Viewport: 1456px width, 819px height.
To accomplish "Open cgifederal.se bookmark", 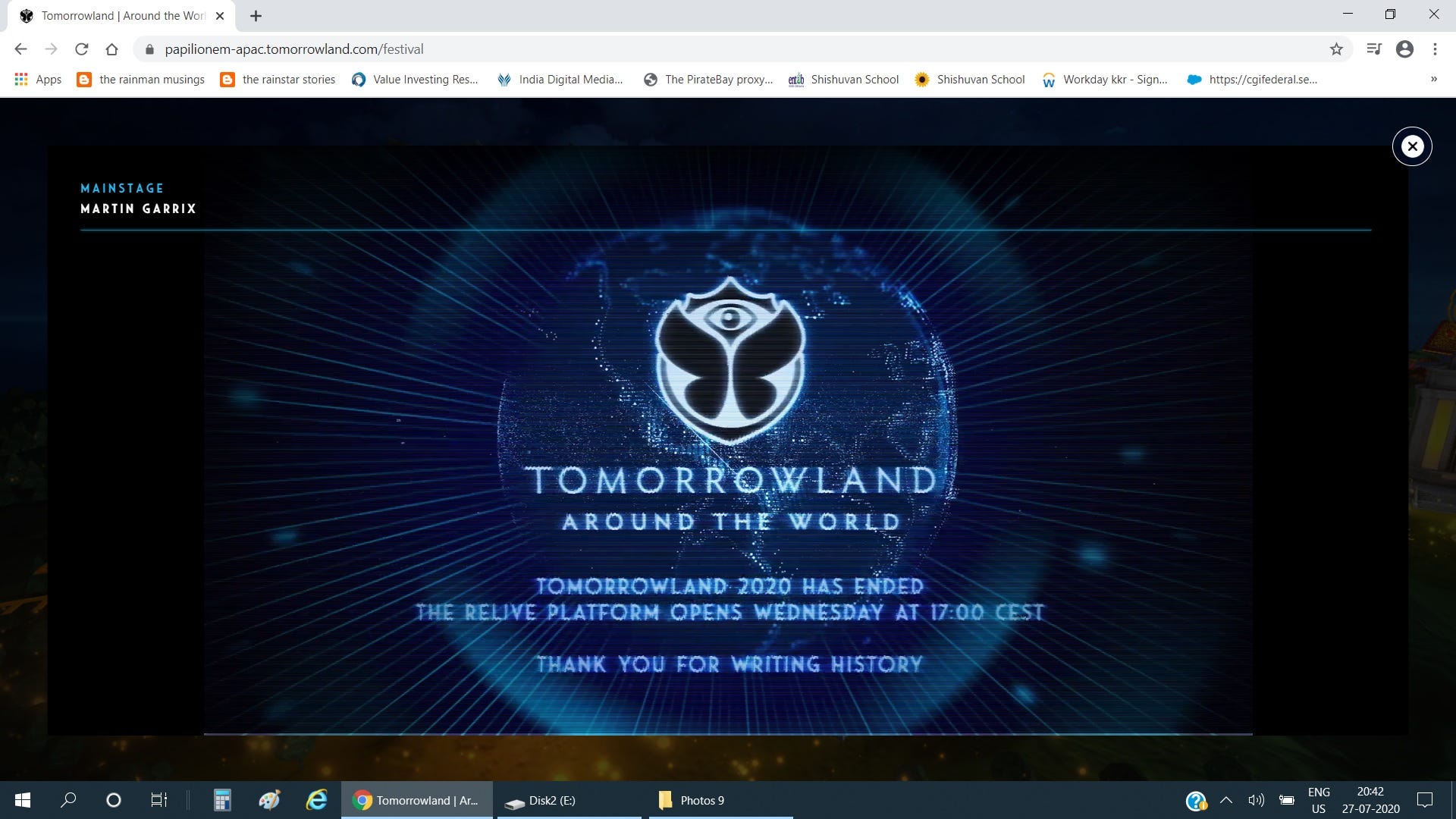I will coord(1252,80).
